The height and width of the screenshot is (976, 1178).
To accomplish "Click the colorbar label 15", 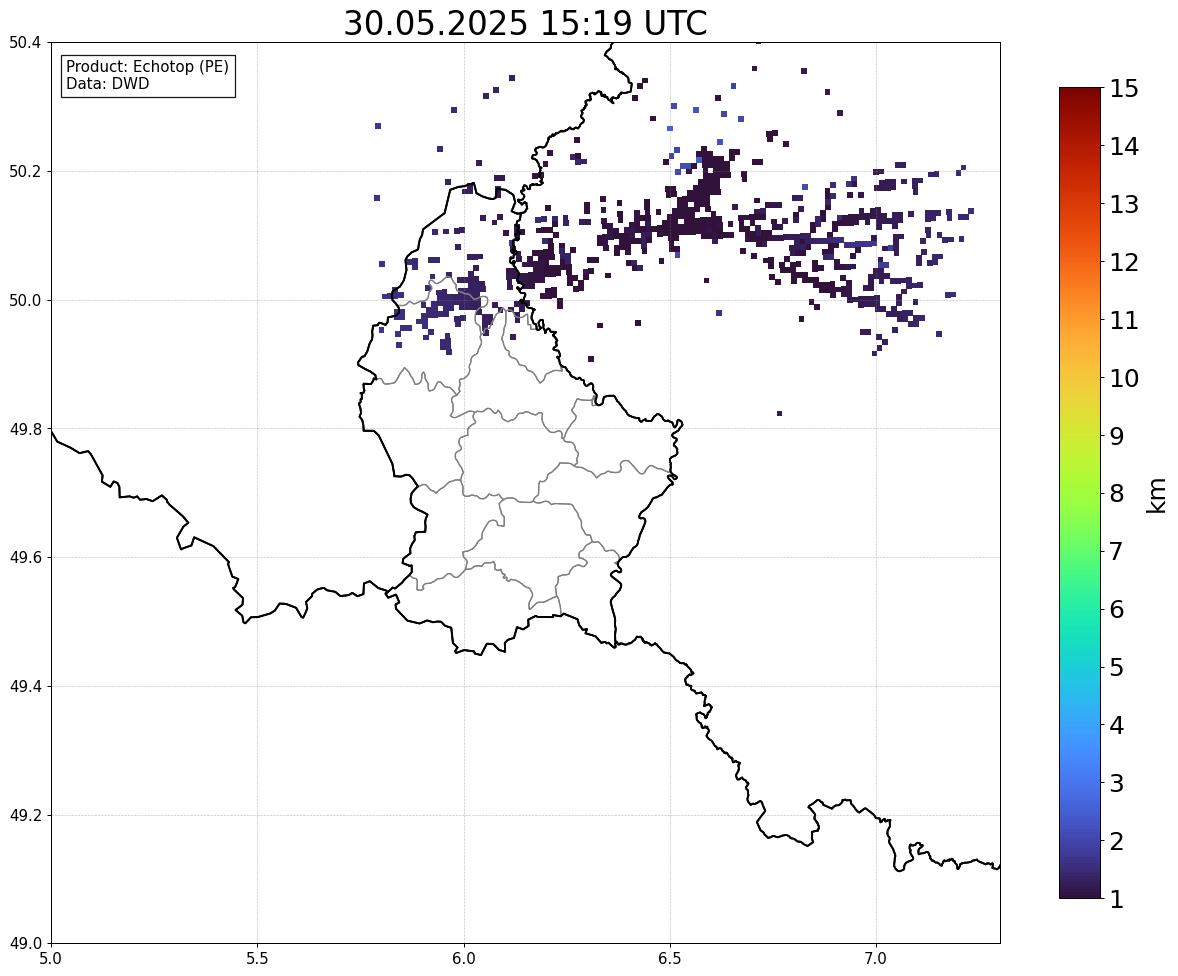I will click(1124, 89).
